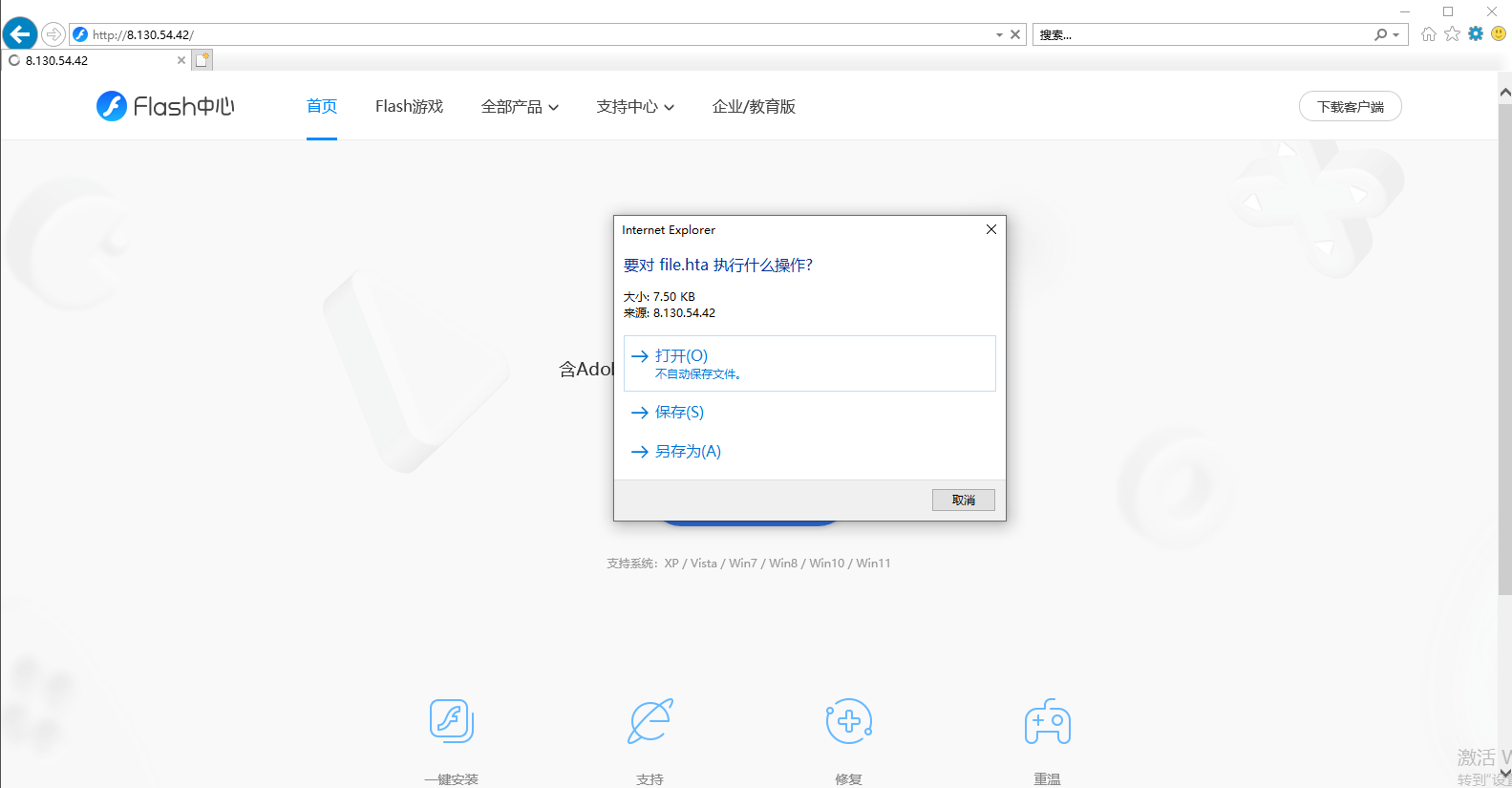The image size is (1512, 788).
Task: Choose 另存为(A) in the download dialog
Action: point(809,452)
